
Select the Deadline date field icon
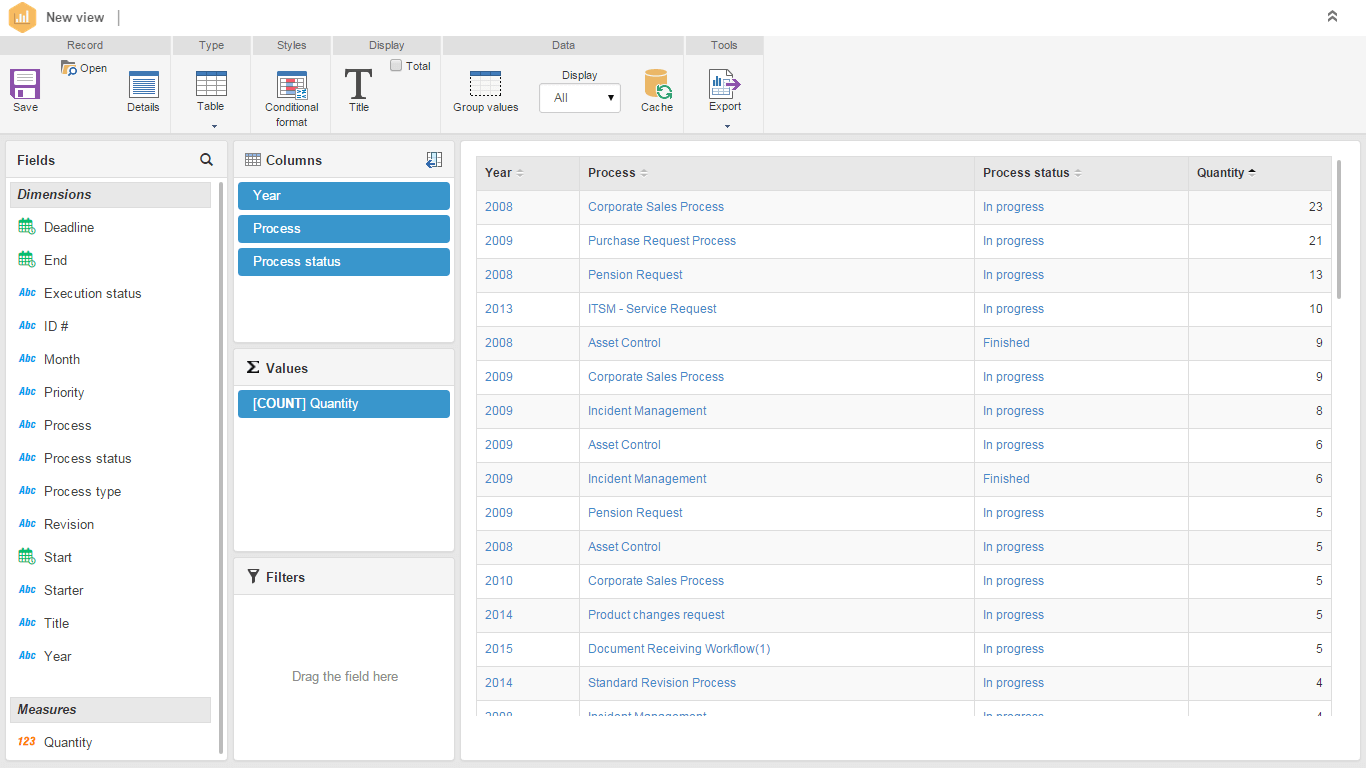[x=27, y=227]
